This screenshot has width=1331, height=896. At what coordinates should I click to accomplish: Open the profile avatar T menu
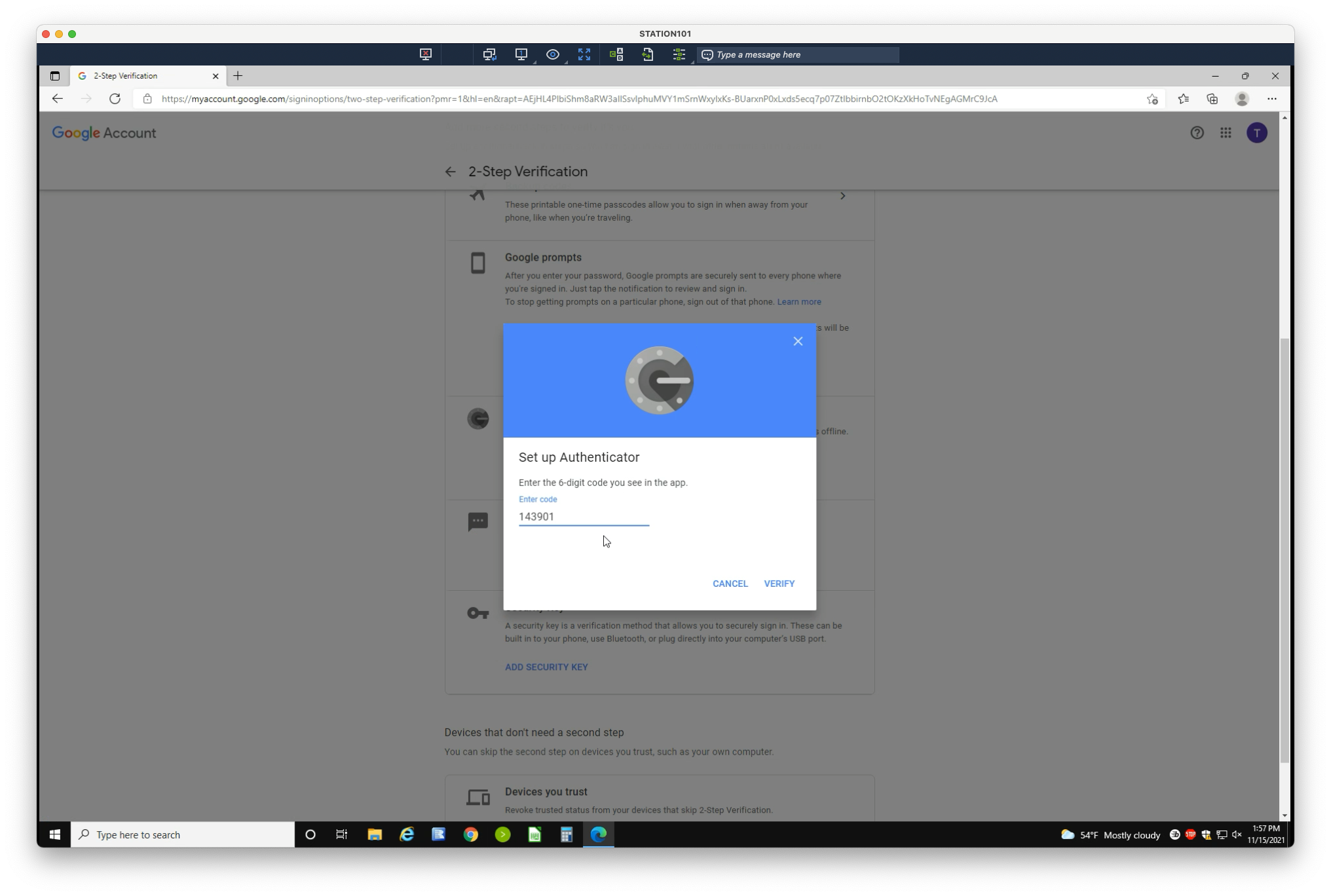click(x=1256, y=133)
